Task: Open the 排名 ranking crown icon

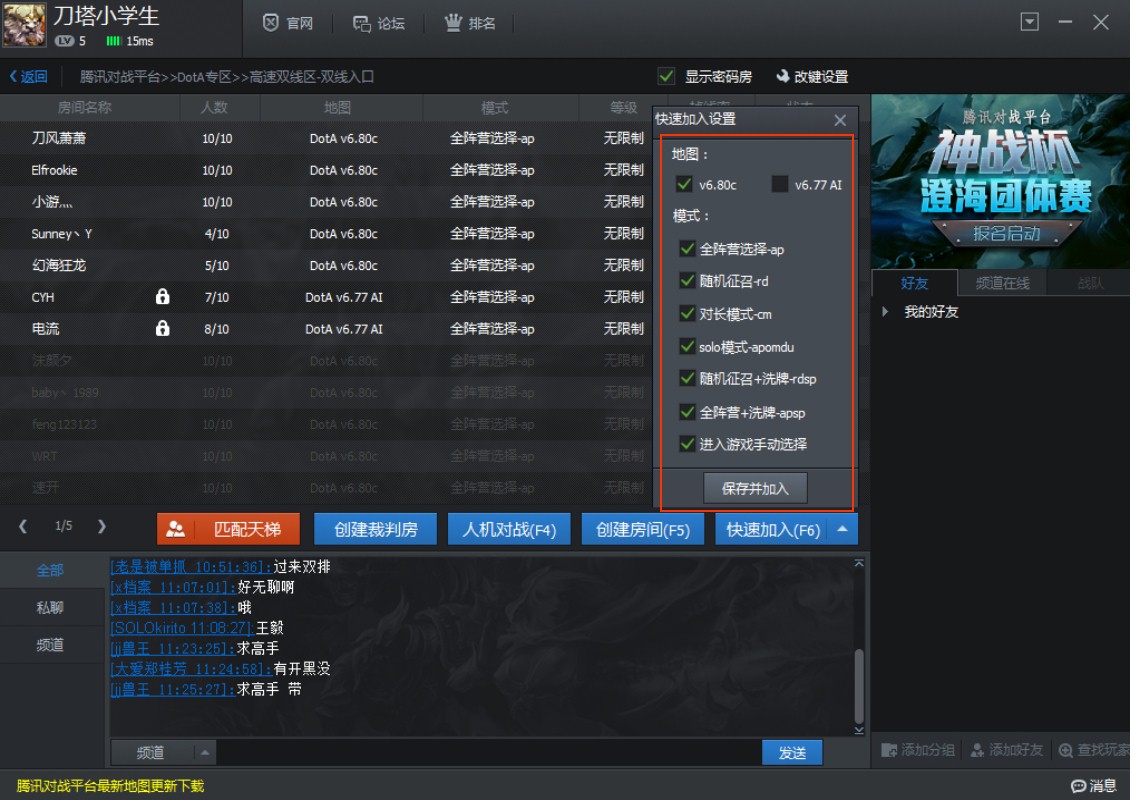Action: point(454,23)
